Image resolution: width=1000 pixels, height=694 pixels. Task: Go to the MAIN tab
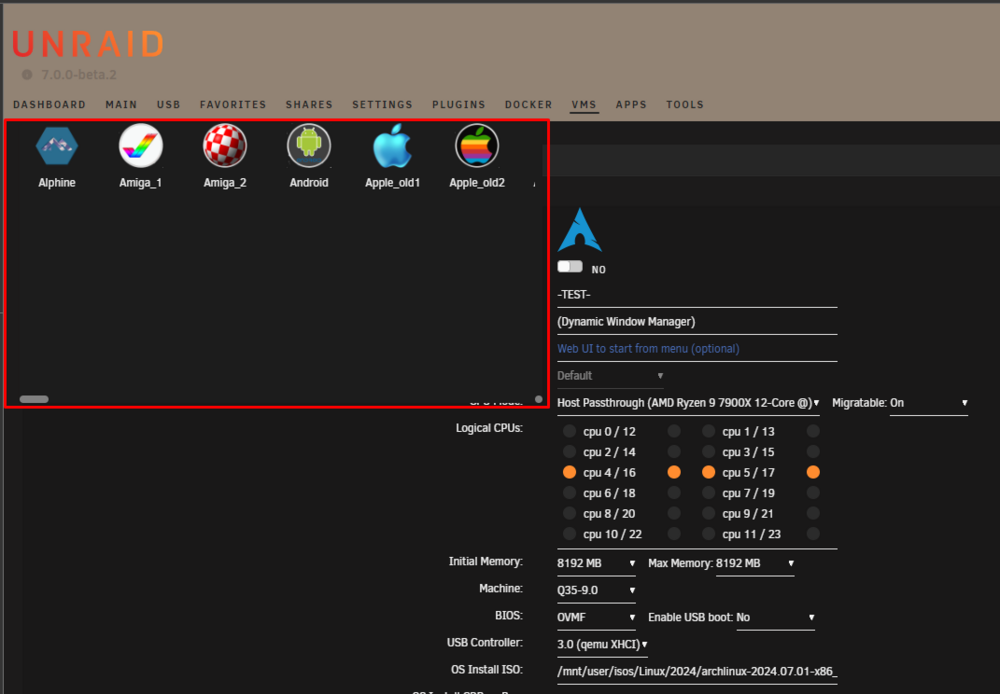(121, 105)
